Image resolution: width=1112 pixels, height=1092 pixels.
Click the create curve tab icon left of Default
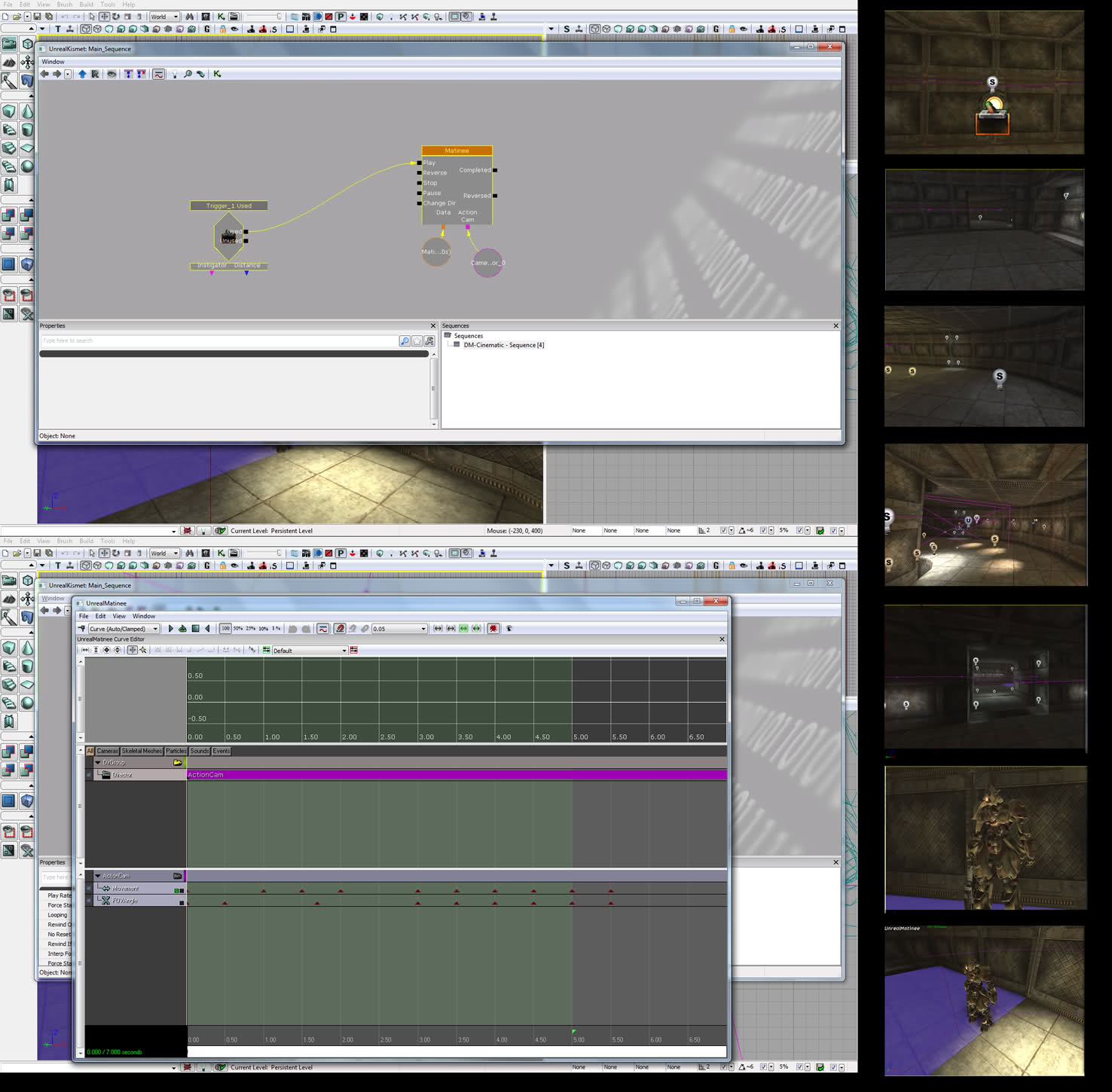pyautogui.click(x=266, y=650)
